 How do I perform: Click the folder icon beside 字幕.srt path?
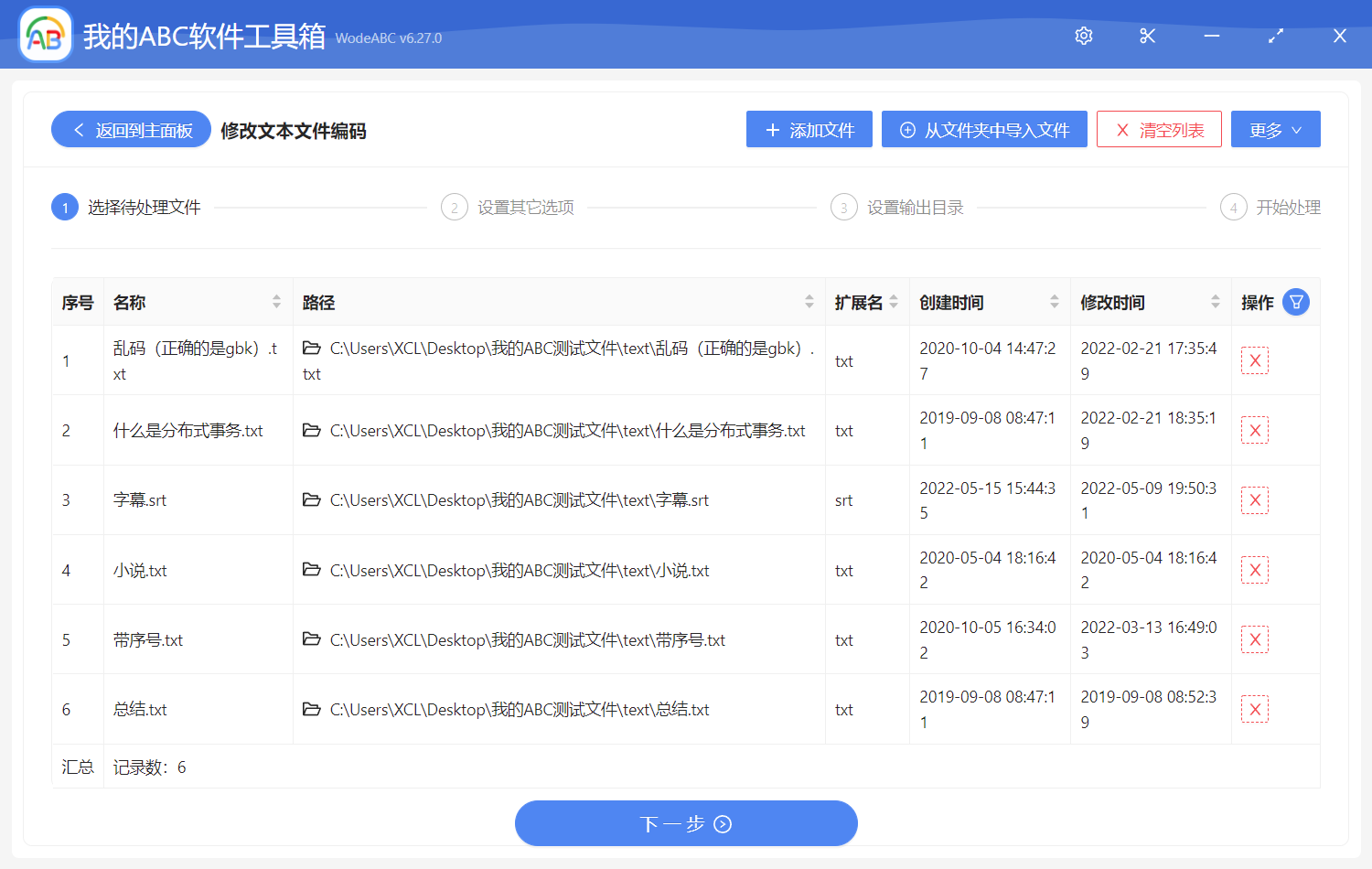tap(311, 499)
